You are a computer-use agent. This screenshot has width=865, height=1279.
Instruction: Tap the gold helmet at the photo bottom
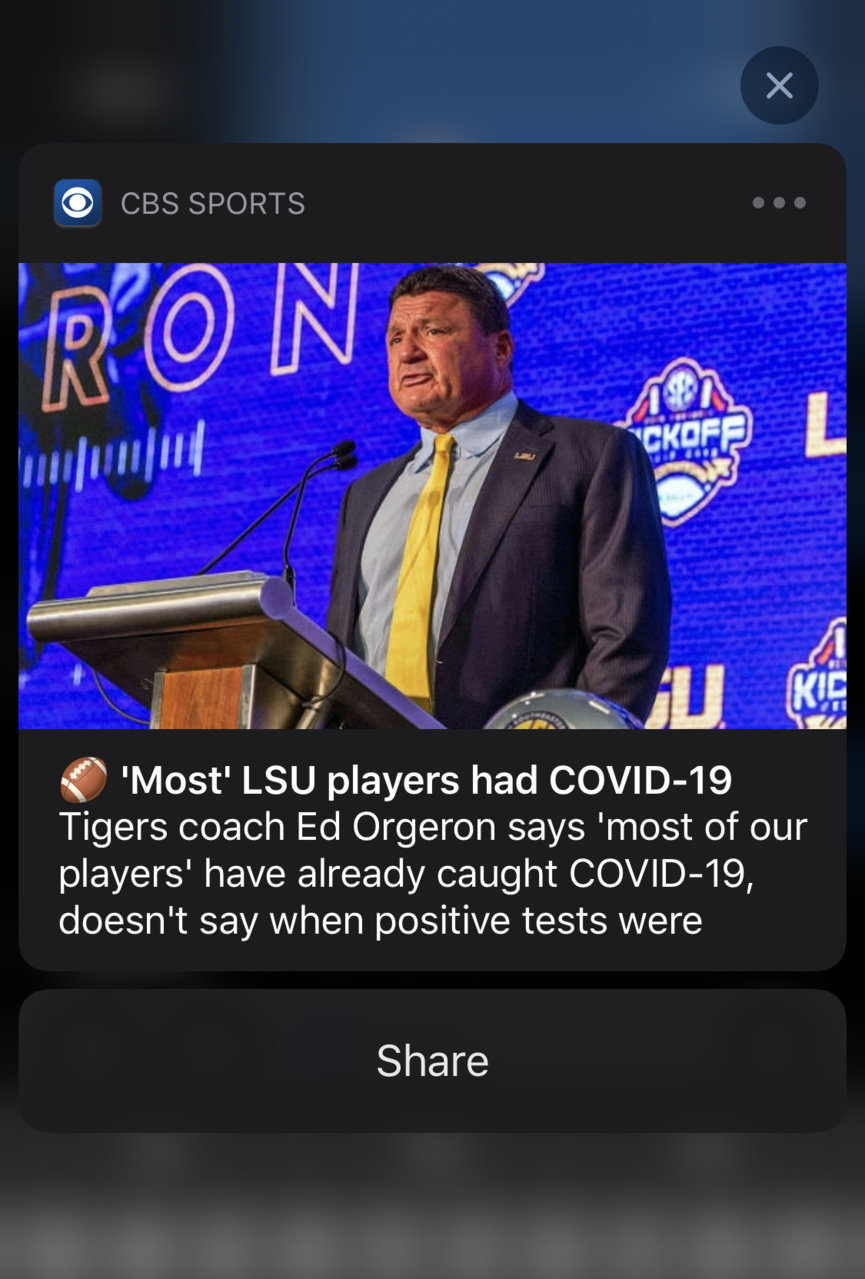coord(563,709)
